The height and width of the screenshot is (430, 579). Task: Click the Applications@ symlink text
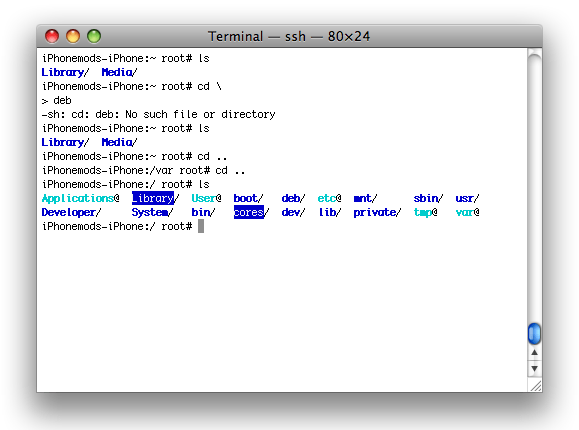pos(80,198)
